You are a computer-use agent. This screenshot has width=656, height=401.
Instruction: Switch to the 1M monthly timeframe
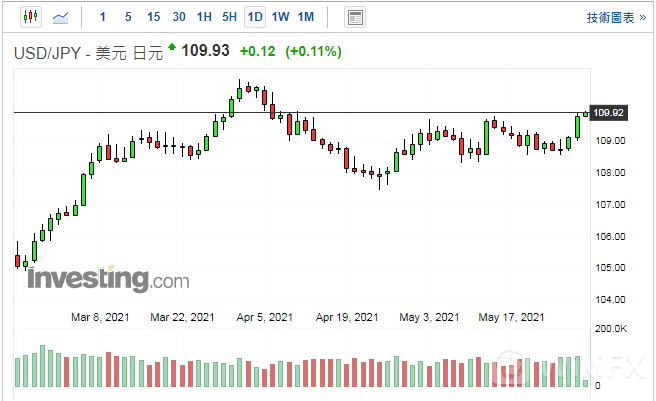(306, 17)
